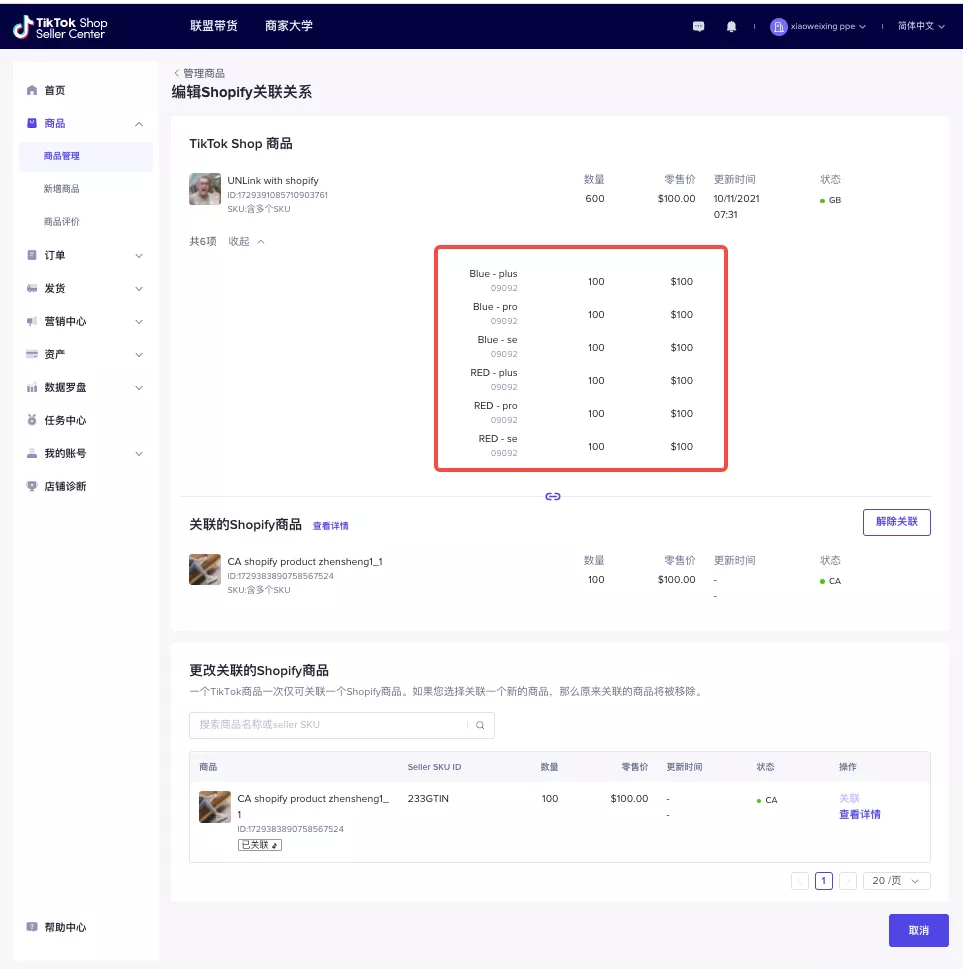Click the 已关联 tag in the table row
Screen dimensions: 963x969
260,845
